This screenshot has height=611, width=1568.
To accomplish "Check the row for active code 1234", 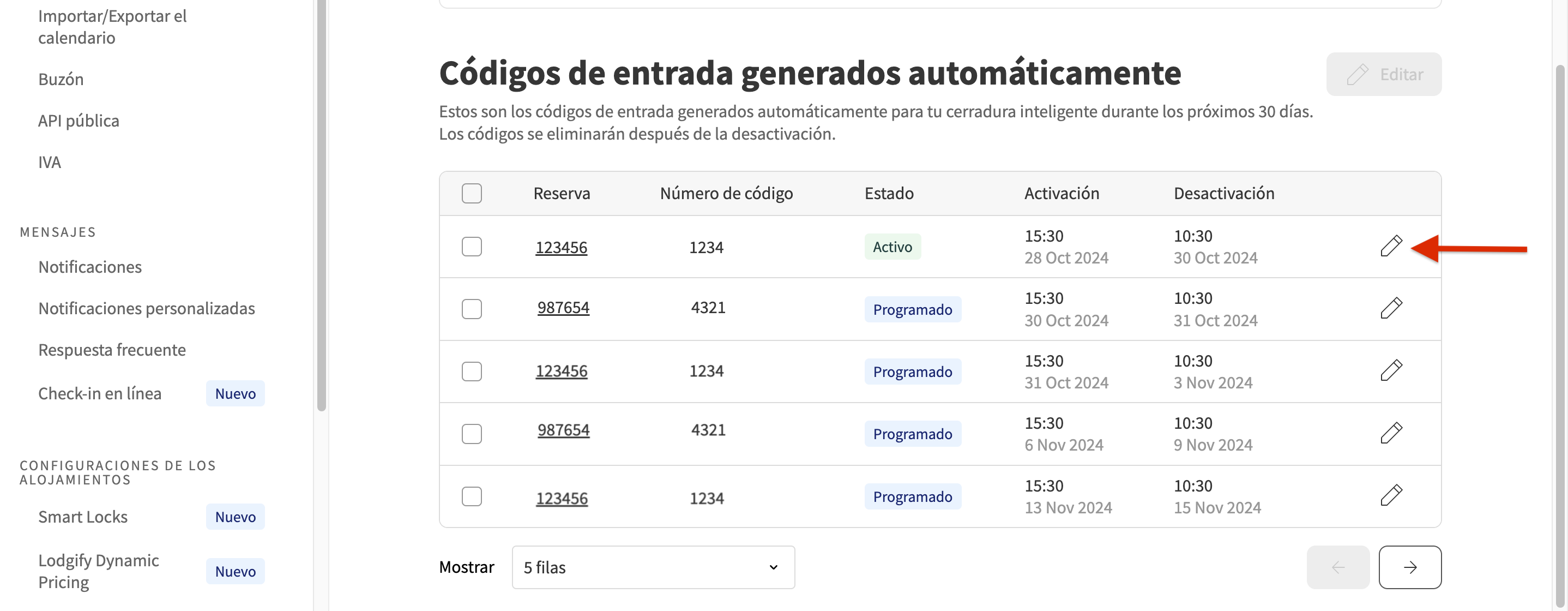I will pyautogui.click(x=472, y=247).
